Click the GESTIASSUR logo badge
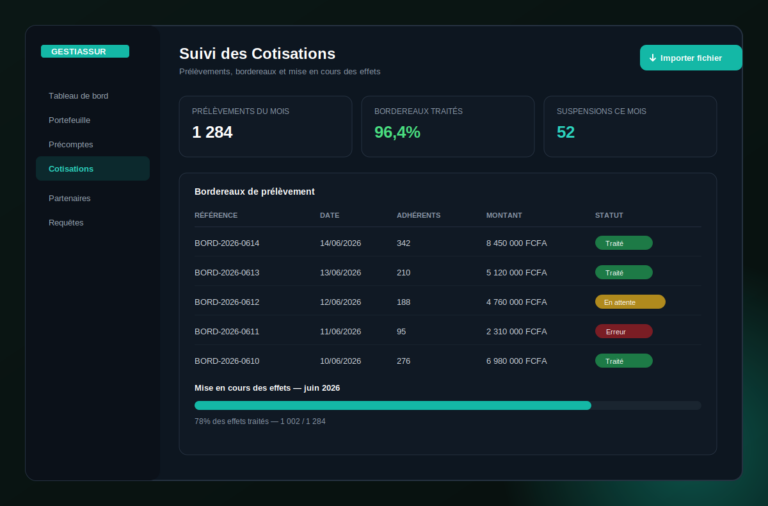Viewport: 768px width, 506px height. pyautogui.click(x=85, y=51)
